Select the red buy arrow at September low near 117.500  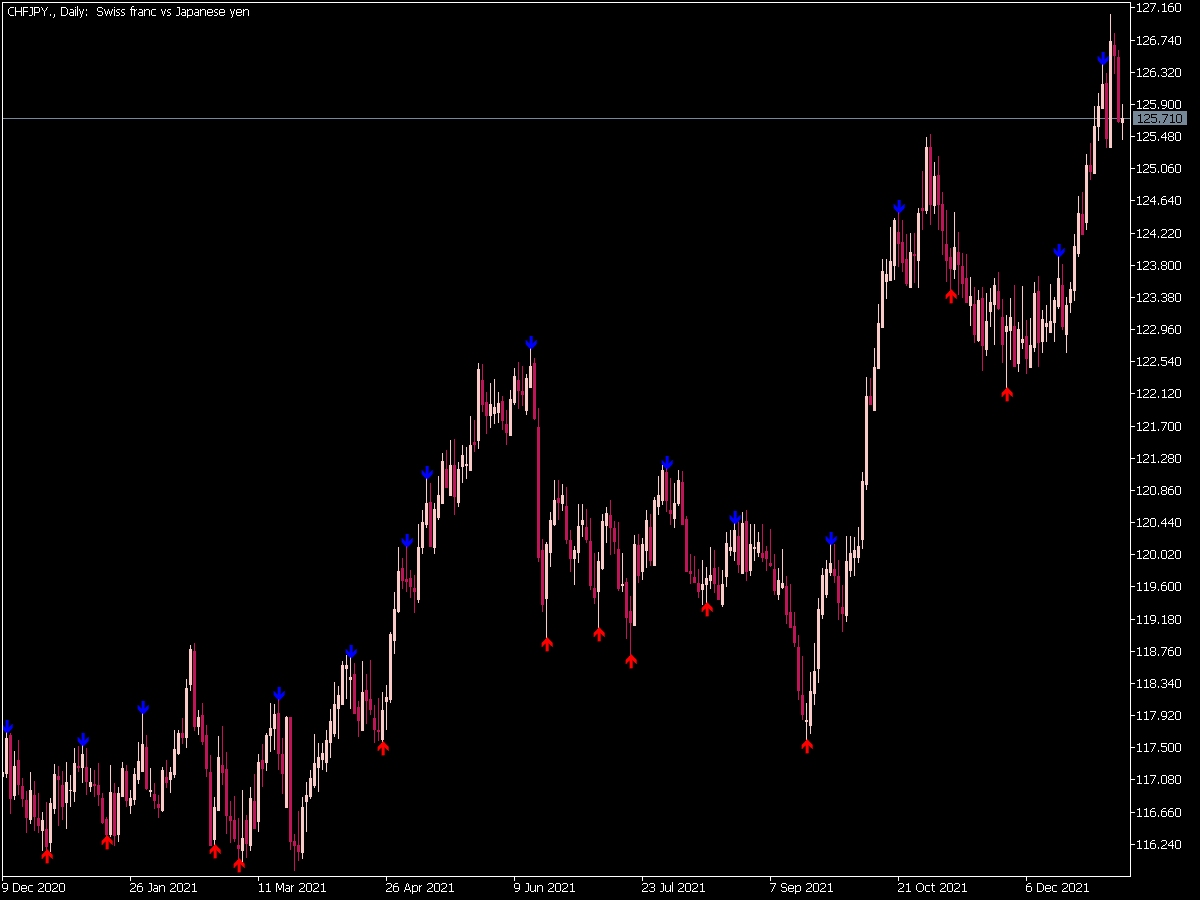(x=807, y=745)
